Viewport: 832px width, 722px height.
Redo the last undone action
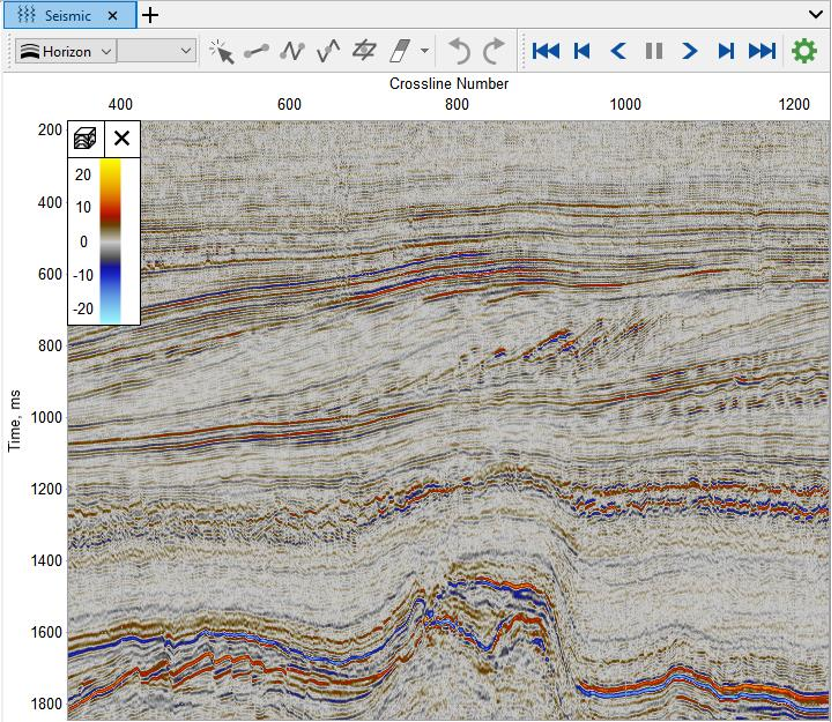[x=494, y=51]
